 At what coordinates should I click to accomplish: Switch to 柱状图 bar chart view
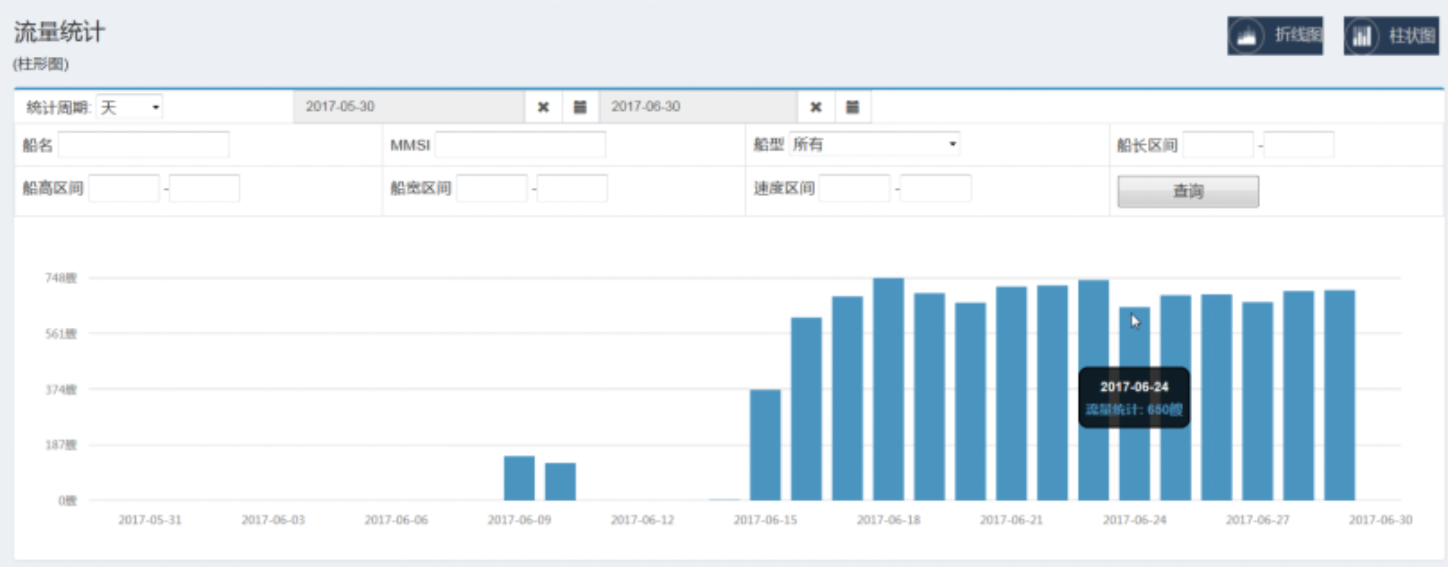1390,36
